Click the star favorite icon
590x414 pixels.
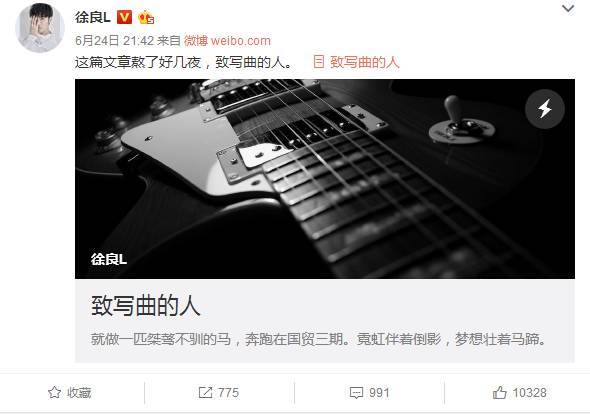(55, 393)
